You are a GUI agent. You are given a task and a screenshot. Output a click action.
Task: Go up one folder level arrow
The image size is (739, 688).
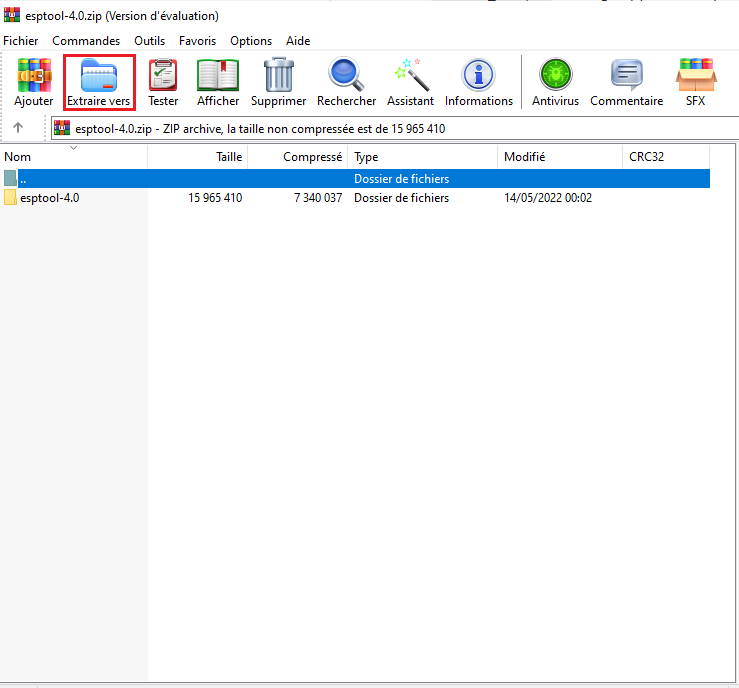18,128
